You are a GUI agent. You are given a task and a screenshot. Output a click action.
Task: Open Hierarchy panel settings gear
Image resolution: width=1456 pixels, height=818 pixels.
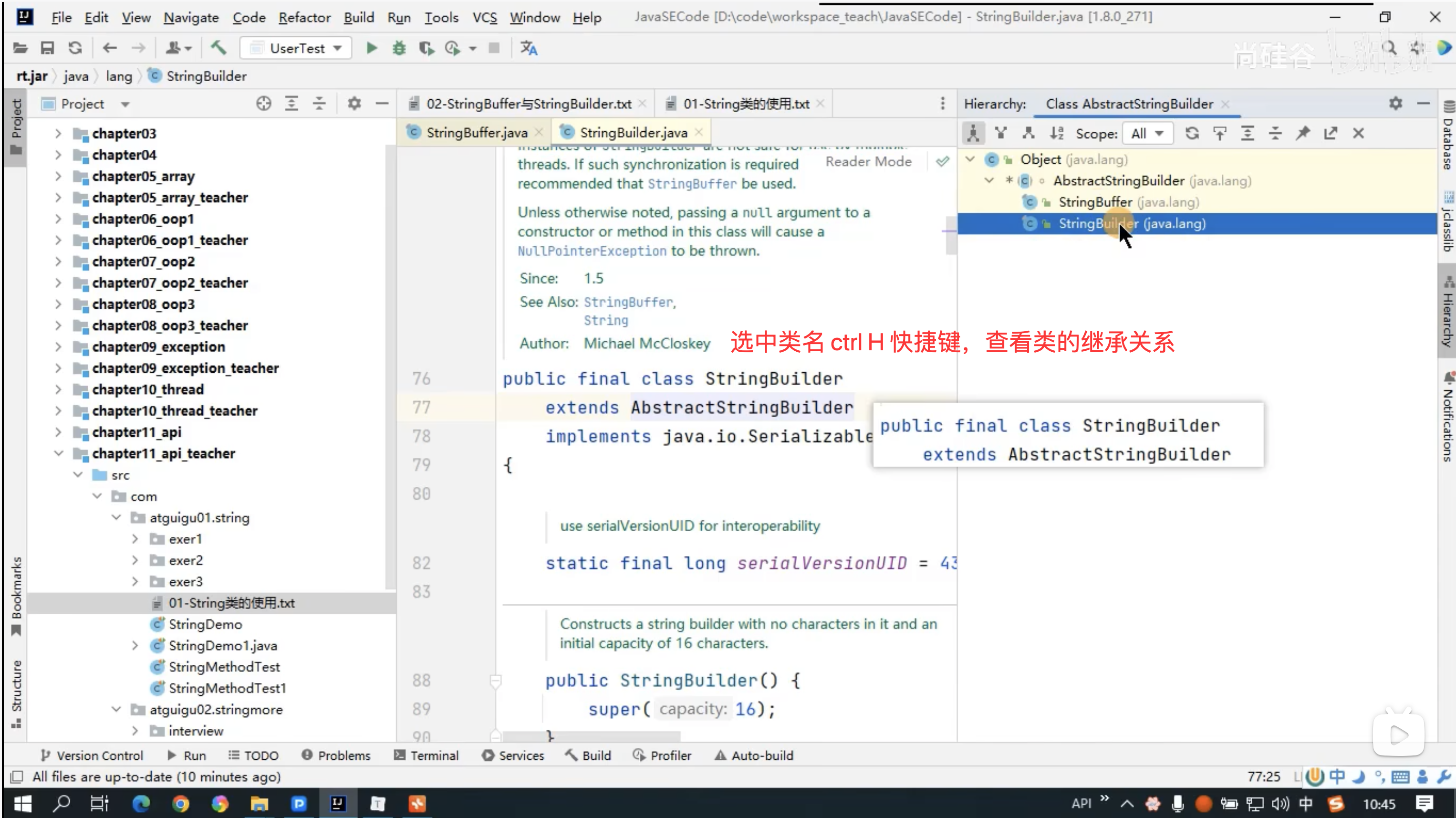click(x=1395, y=104)
